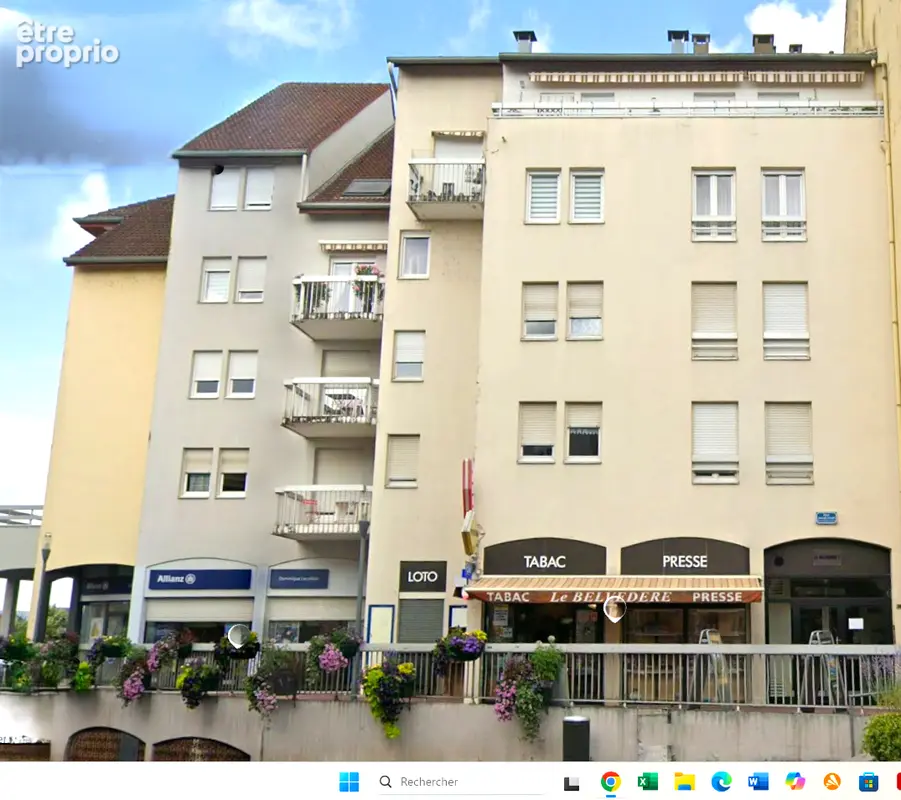This screenshot has height=800, width=901.
Task: Click the orange app icon in taskbar
Action: [831, 782]
